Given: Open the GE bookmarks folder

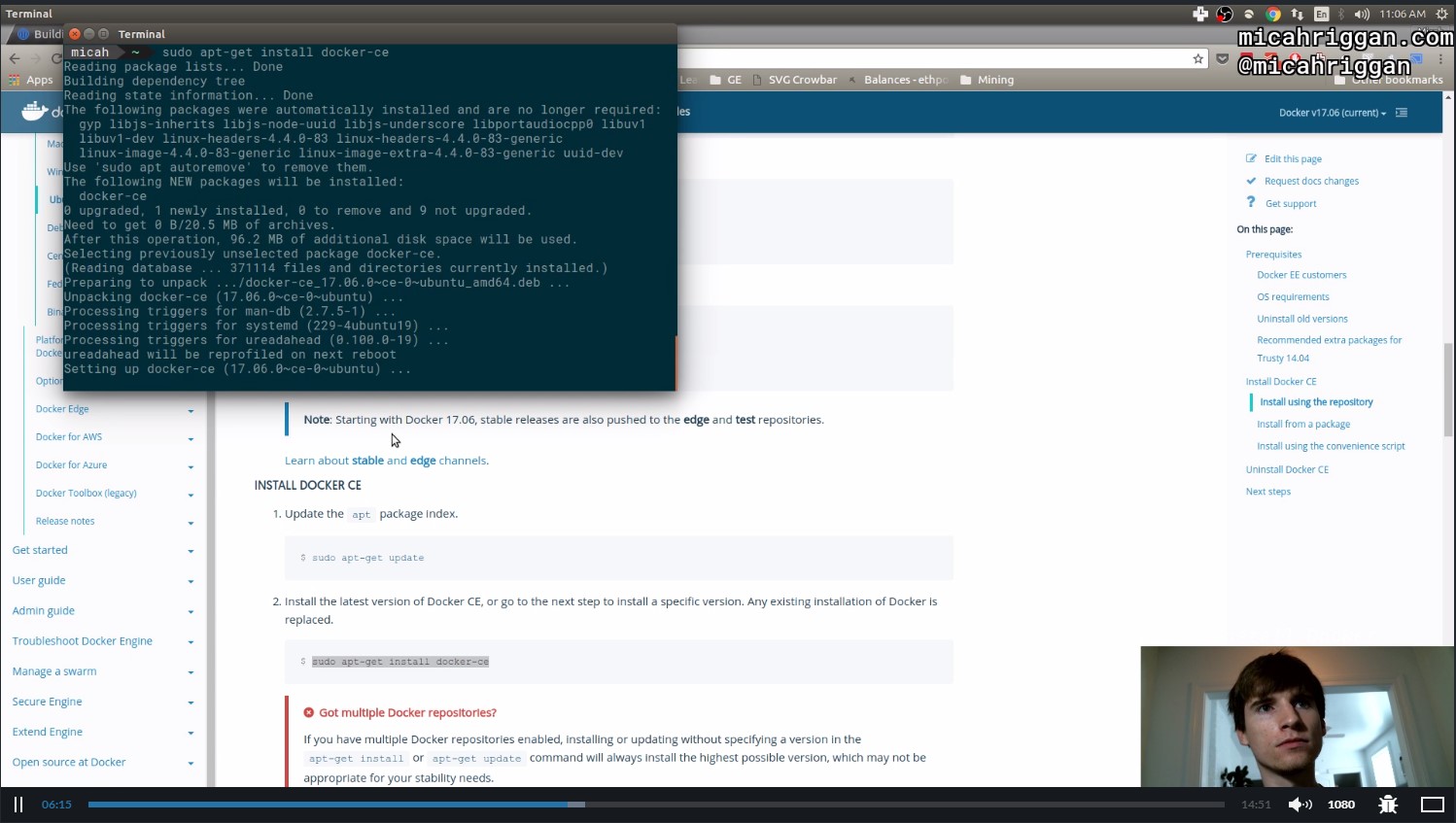Looking at the screenshot, I should (x=726, y=80).
